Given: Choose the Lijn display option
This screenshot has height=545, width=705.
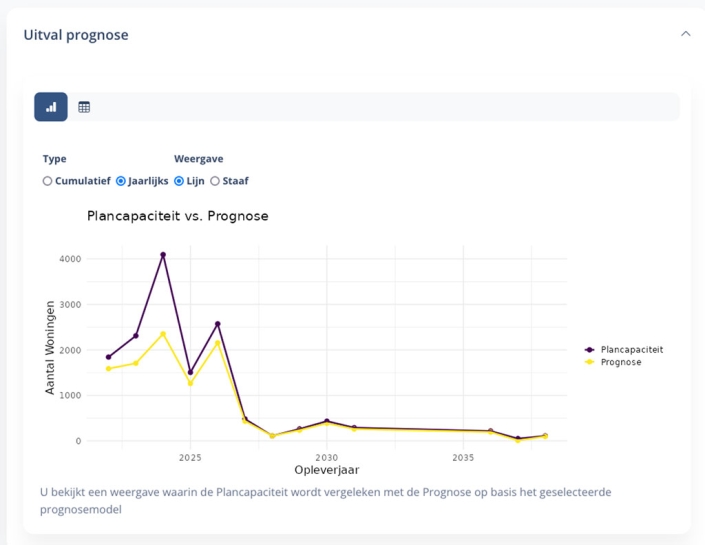Looking at the screenshot, I should coord(179,181).
